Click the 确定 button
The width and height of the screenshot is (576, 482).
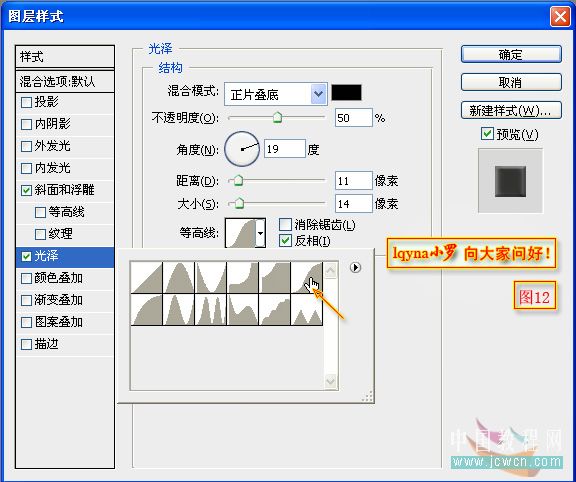pos(511,54)
